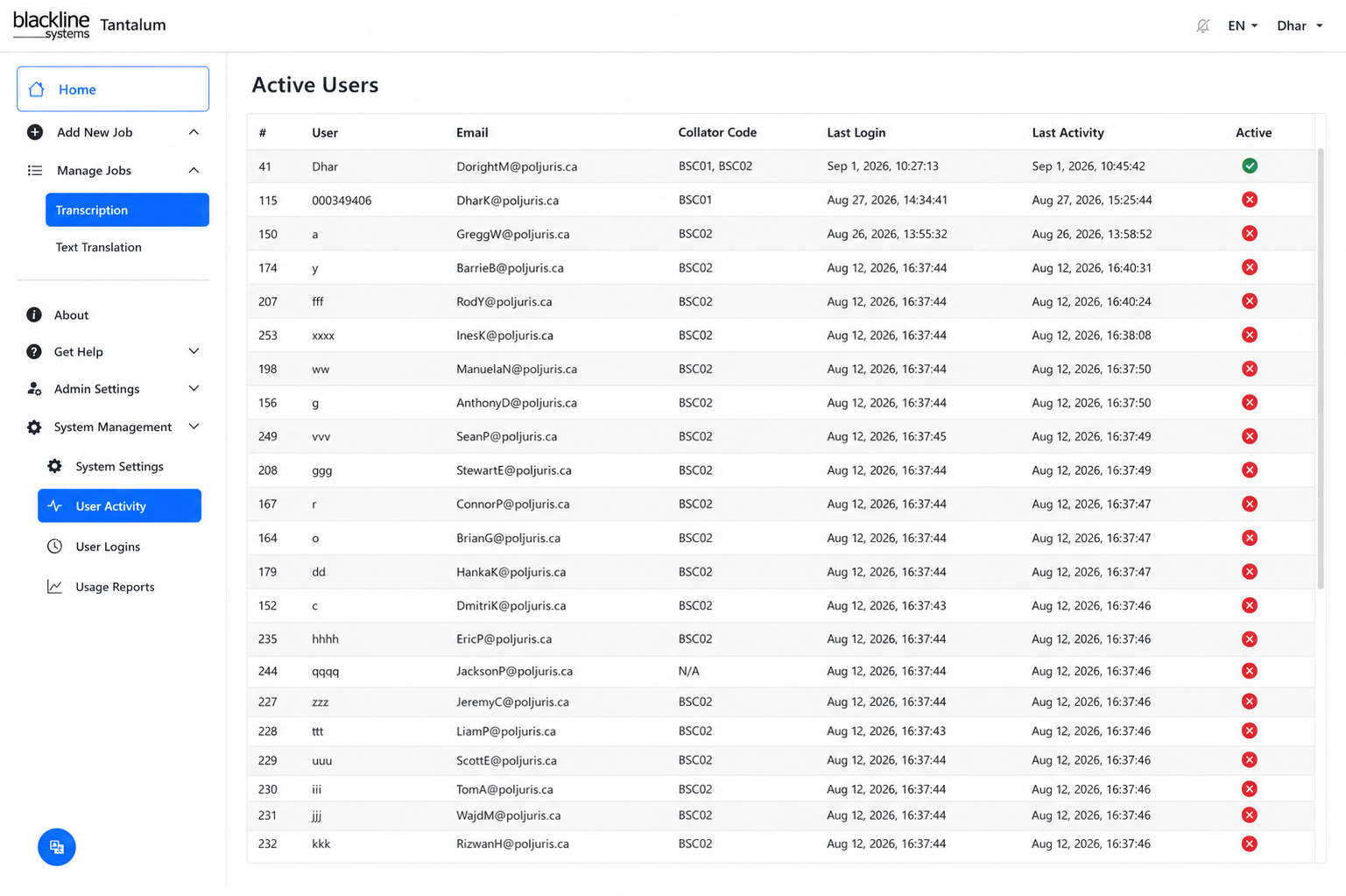Screen dimensions: 1346x896
Task: Open the About page
Action: pyautogui.click(x=71, y=315)
